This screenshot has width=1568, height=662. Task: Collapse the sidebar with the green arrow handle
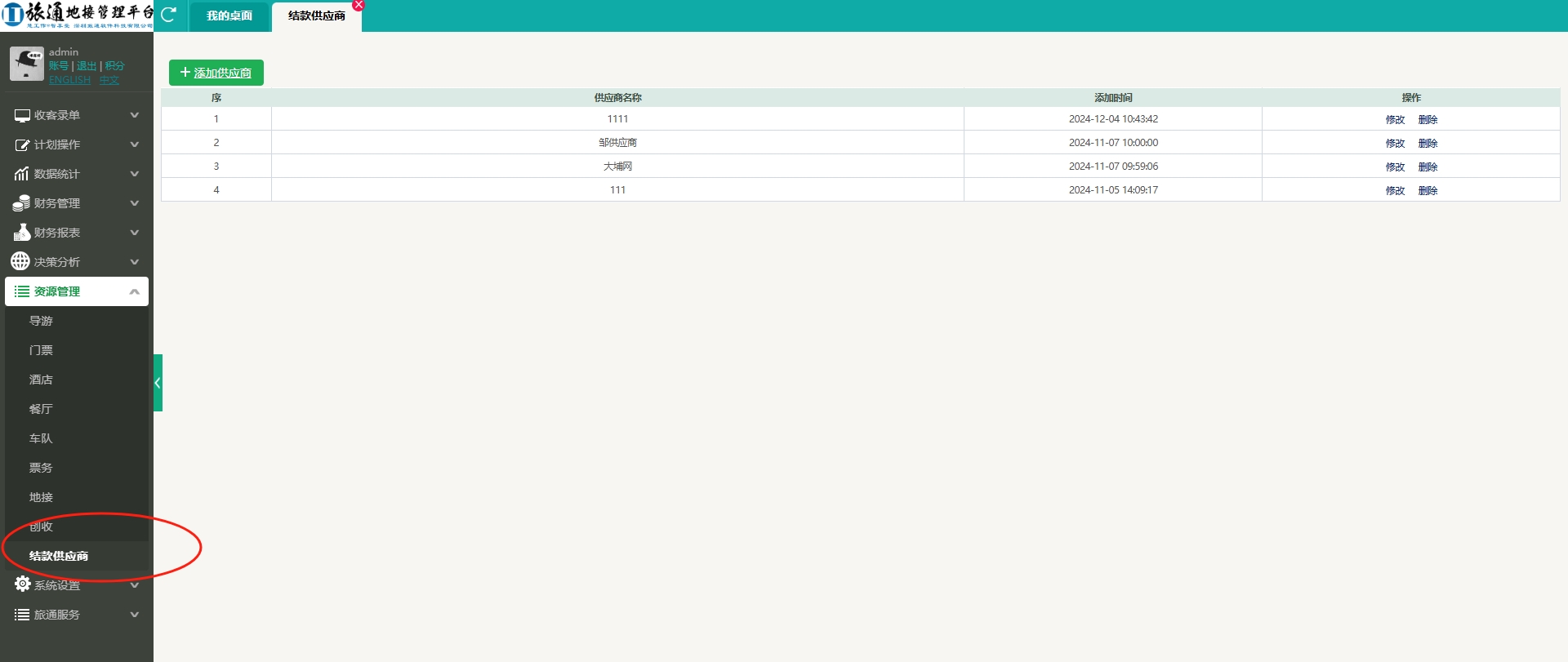(x=158, y=383)
